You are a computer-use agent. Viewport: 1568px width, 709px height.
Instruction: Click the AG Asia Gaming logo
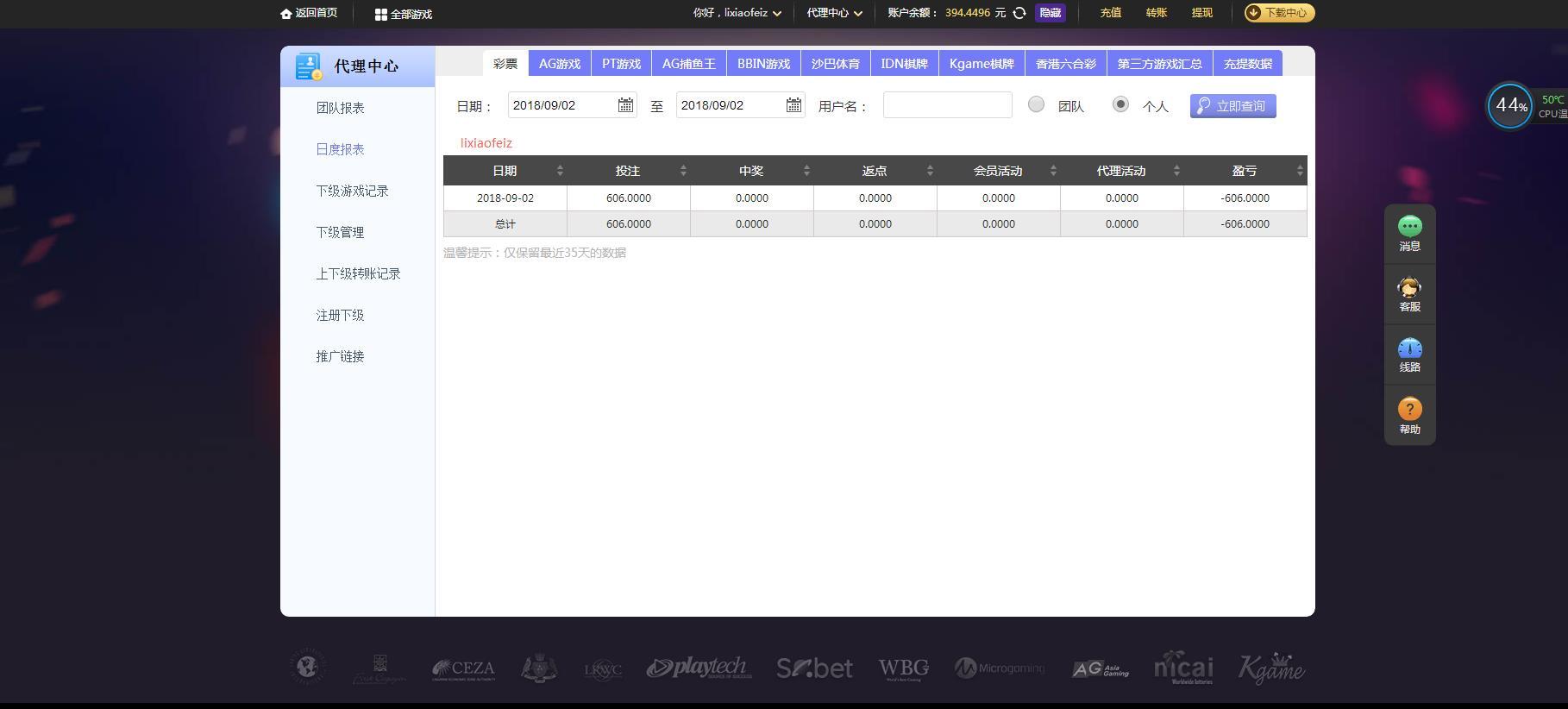tap(1101, 668)
